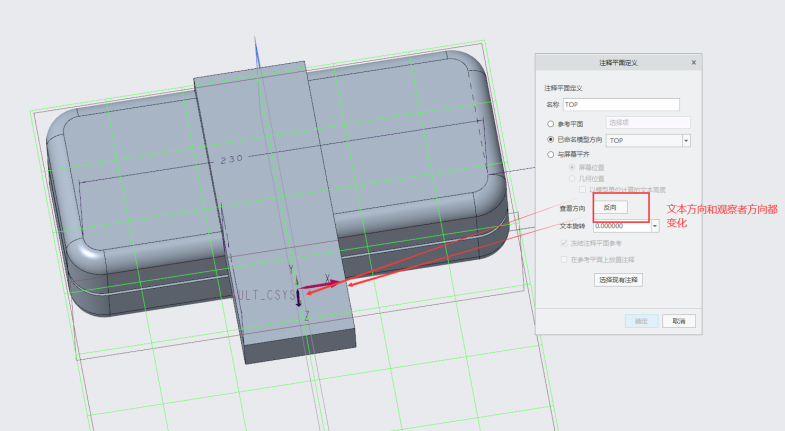The width and height of the screenshot is (785, 431).
Task: Select the 与屏幕平齐 radio option
Action: point(549,156)
